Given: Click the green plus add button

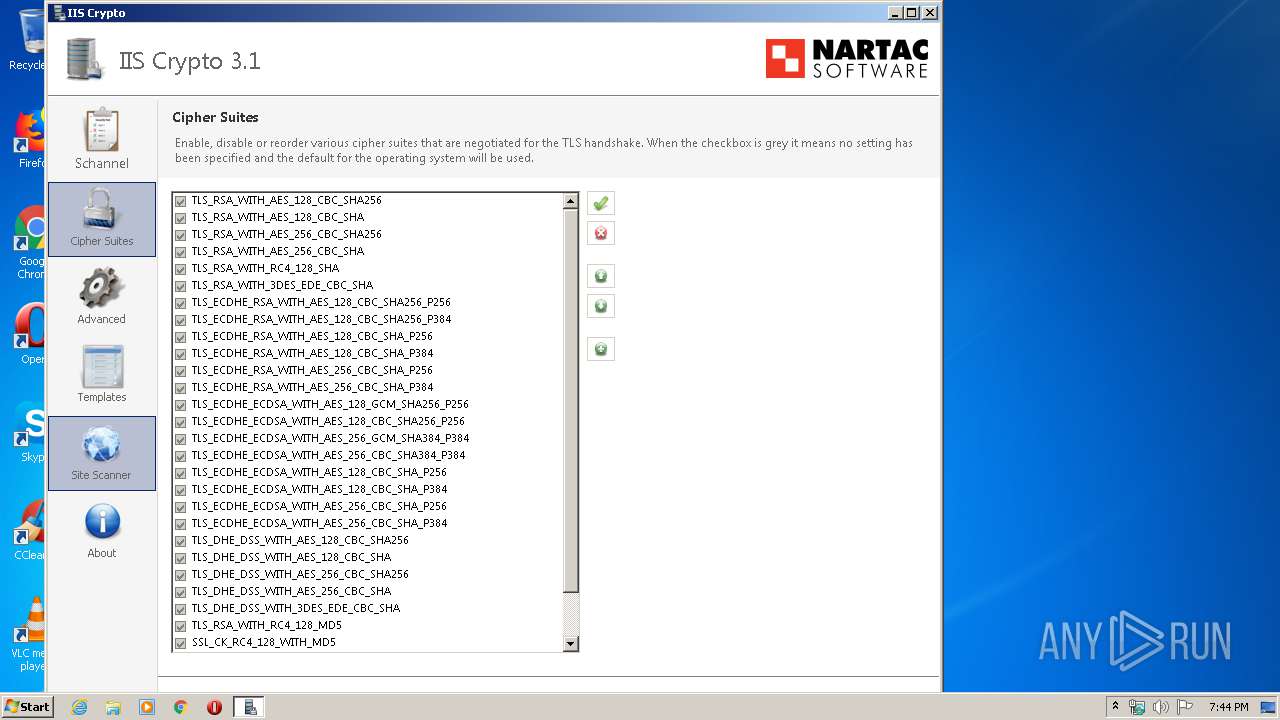Looking at the screenshot, I should (x=601, y=349).
